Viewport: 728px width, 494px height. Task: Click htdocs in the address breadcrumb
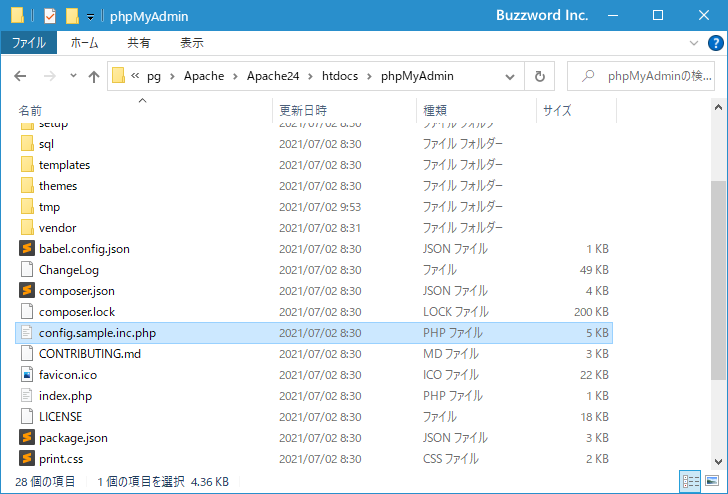(340, 76)
